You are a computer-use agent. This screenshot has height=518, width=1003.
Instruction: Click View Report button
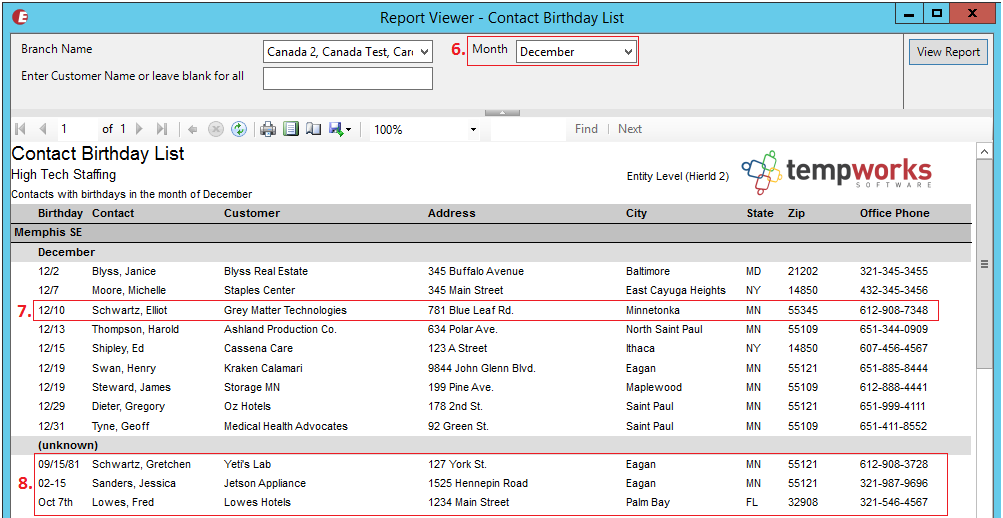point(948,52)
